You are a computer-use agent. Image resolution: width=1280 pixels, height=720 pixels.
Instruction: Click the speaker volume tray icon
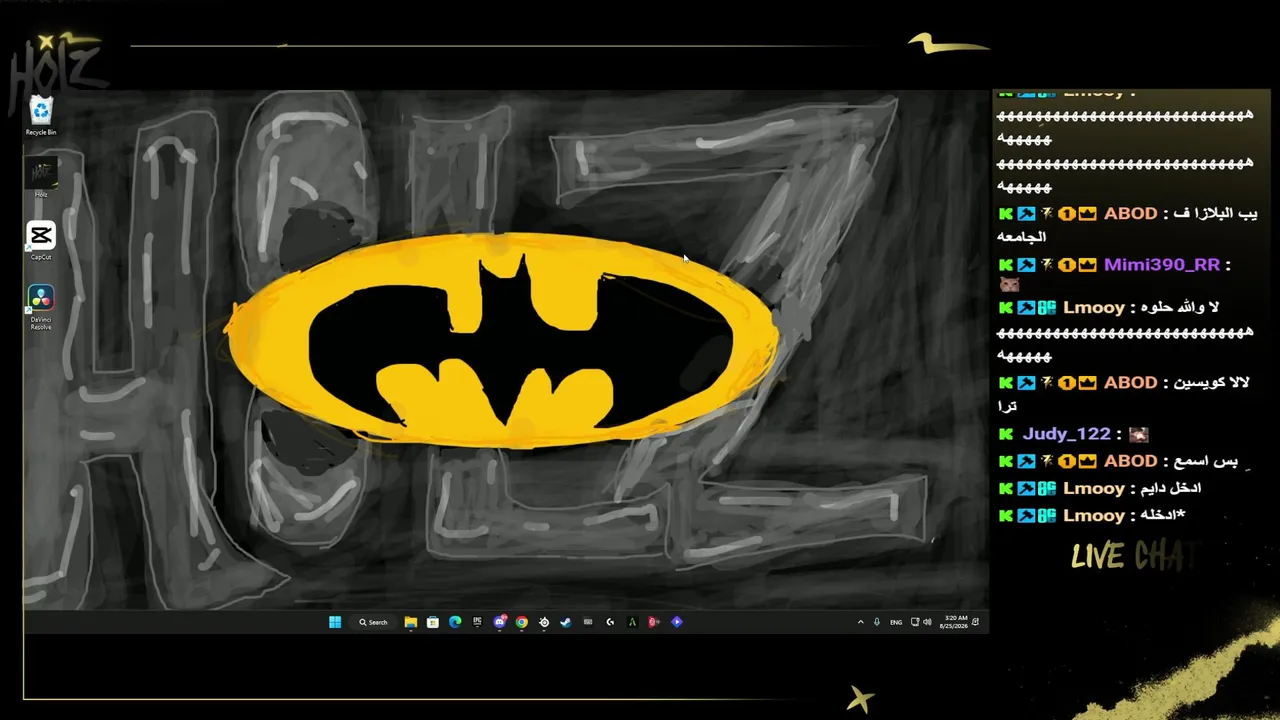[x=927, y=622]
